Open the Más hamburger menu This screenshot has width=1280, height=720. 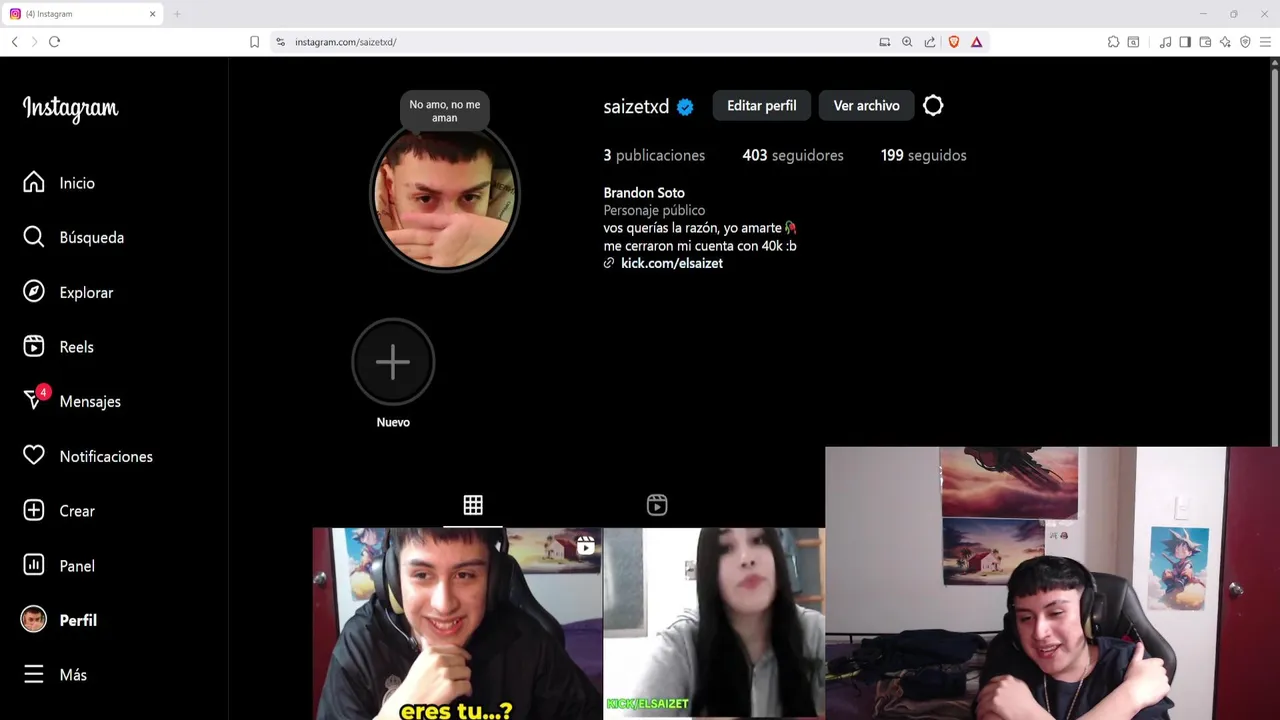tap(34, 674)
